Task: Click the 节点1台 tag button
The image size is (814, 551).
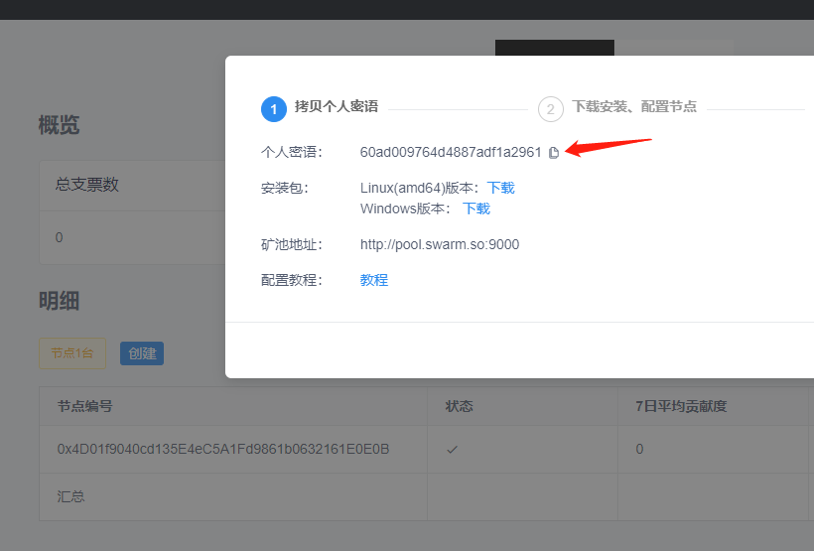Action: pos(72,353)
